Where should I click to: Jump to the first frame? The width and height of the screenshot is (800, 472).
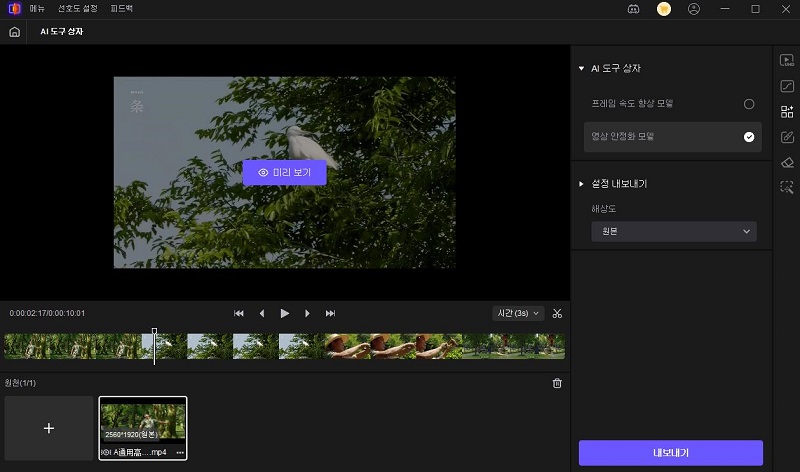(239, 313)
